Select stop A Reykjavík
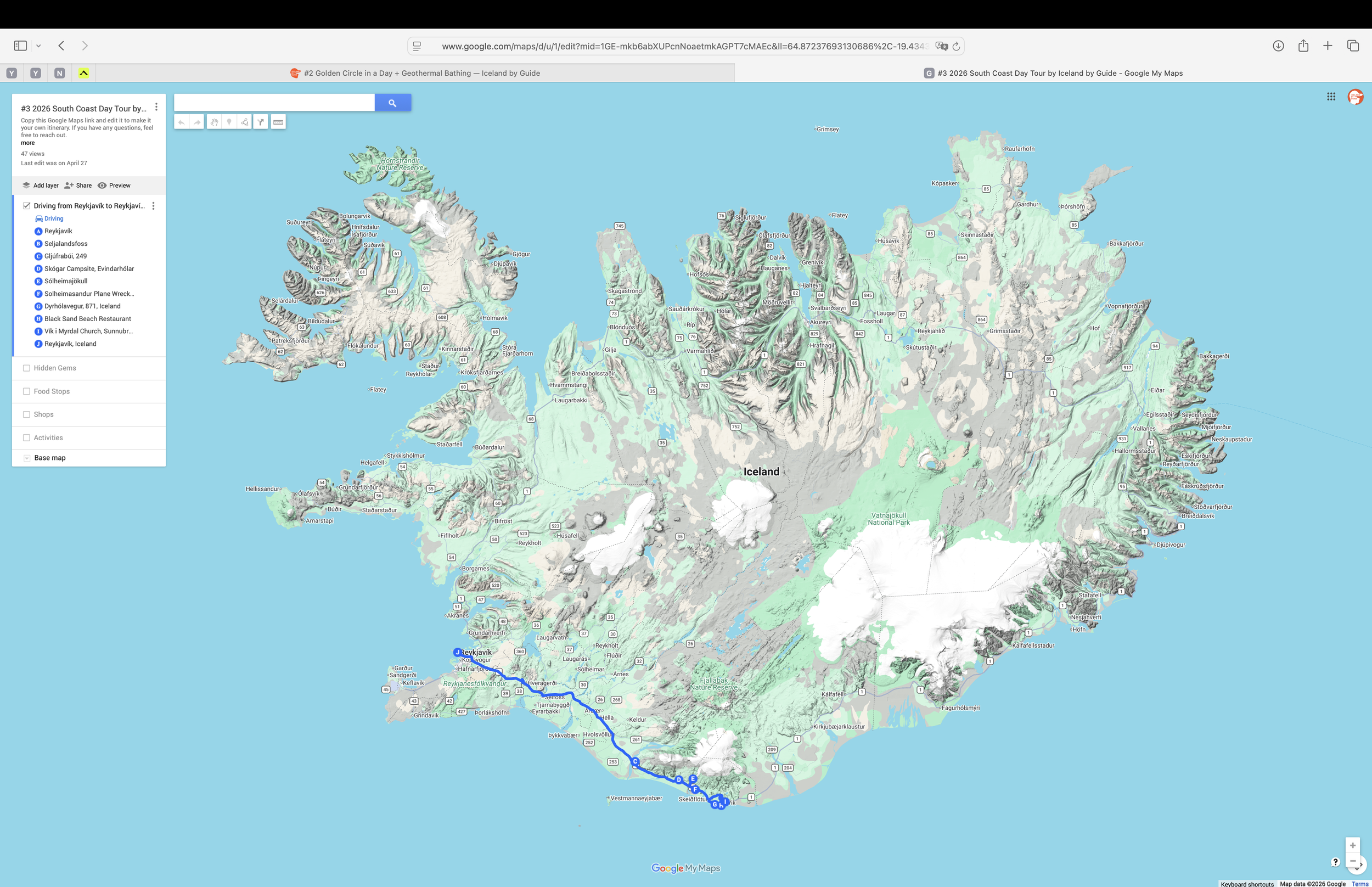 (x=58, y=231)
